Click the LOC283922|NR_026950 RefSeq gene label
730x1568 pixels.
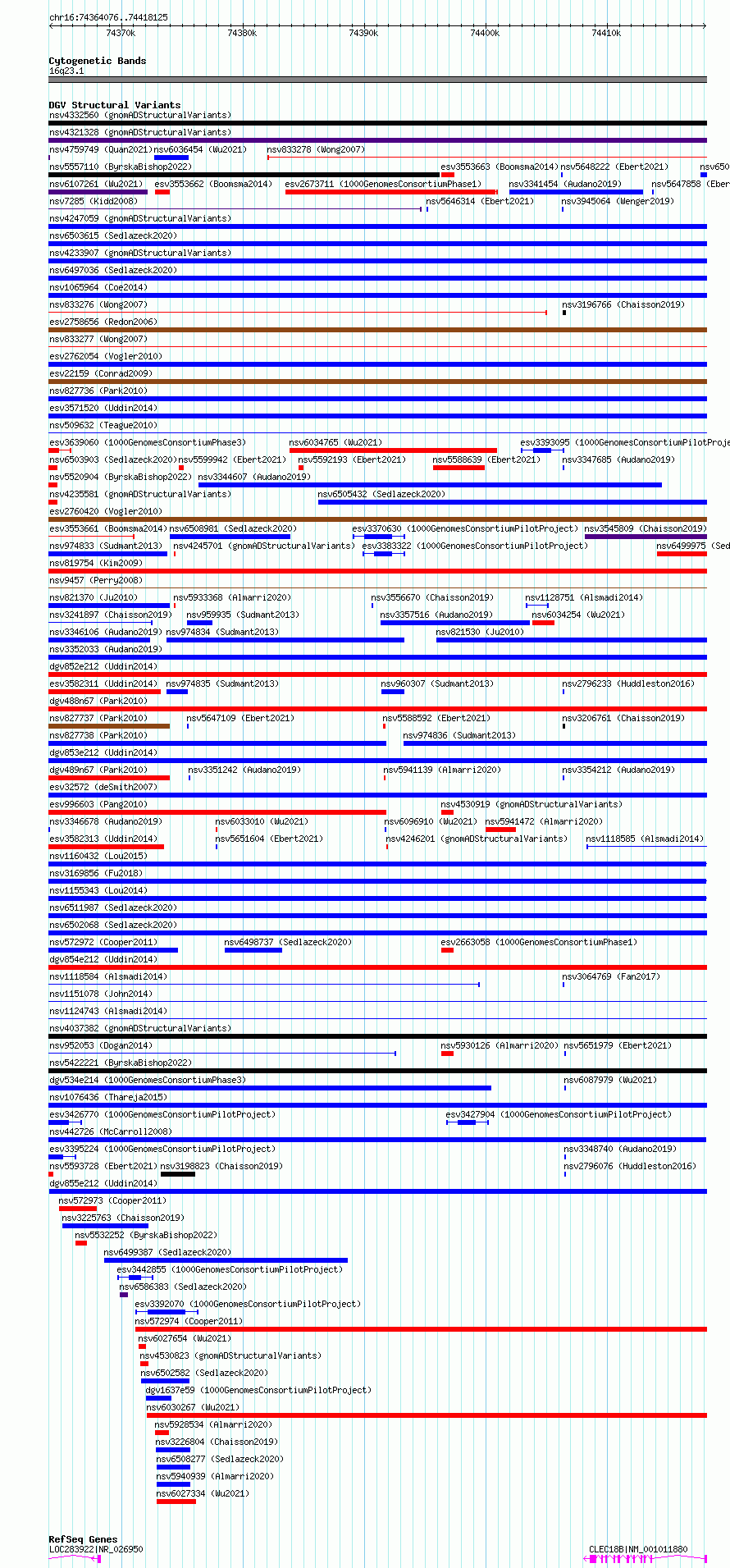(96, 1549)
